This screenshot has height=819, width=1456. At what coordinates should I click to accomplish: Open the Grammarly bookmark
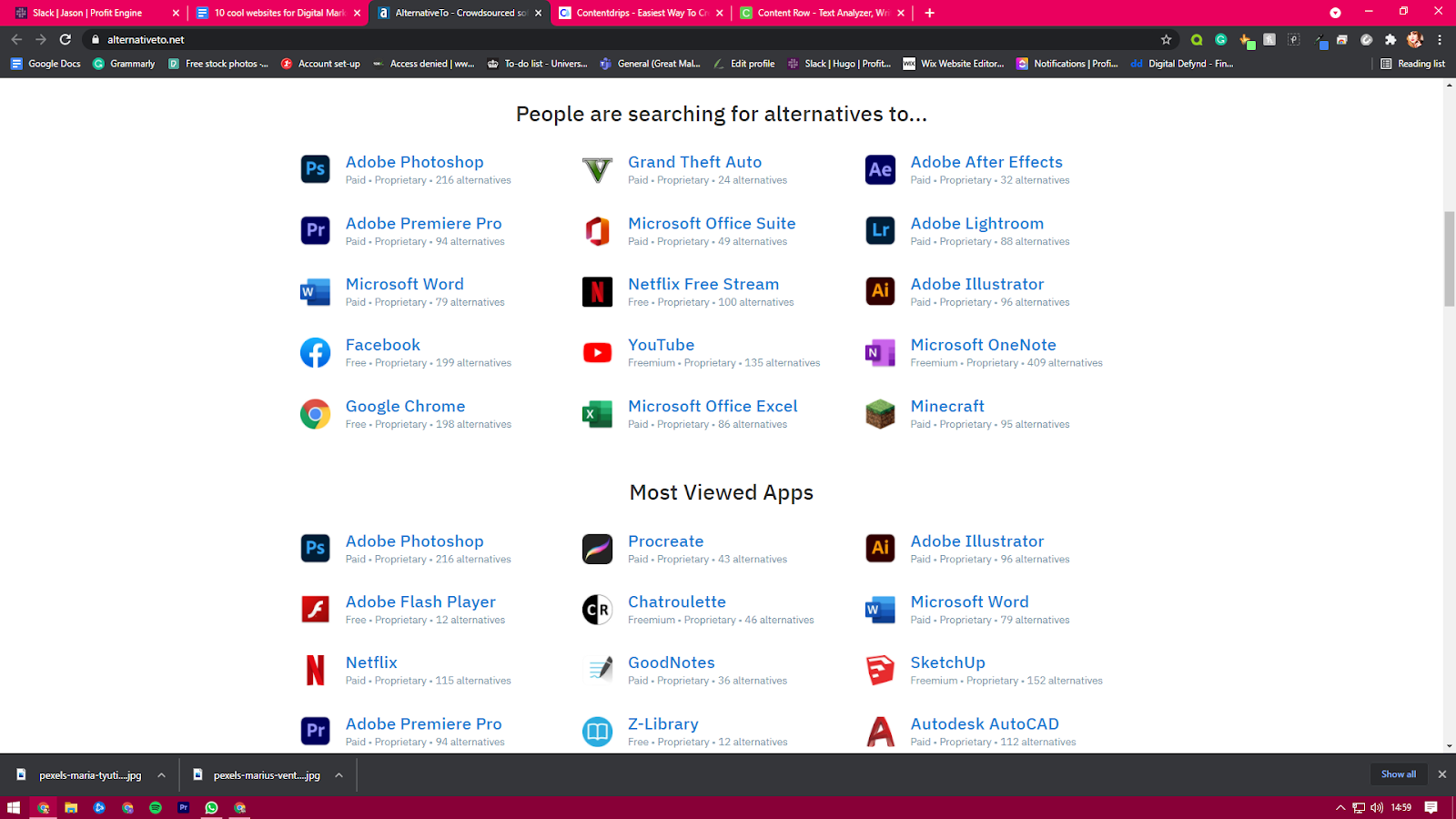(x=124, y=64)
